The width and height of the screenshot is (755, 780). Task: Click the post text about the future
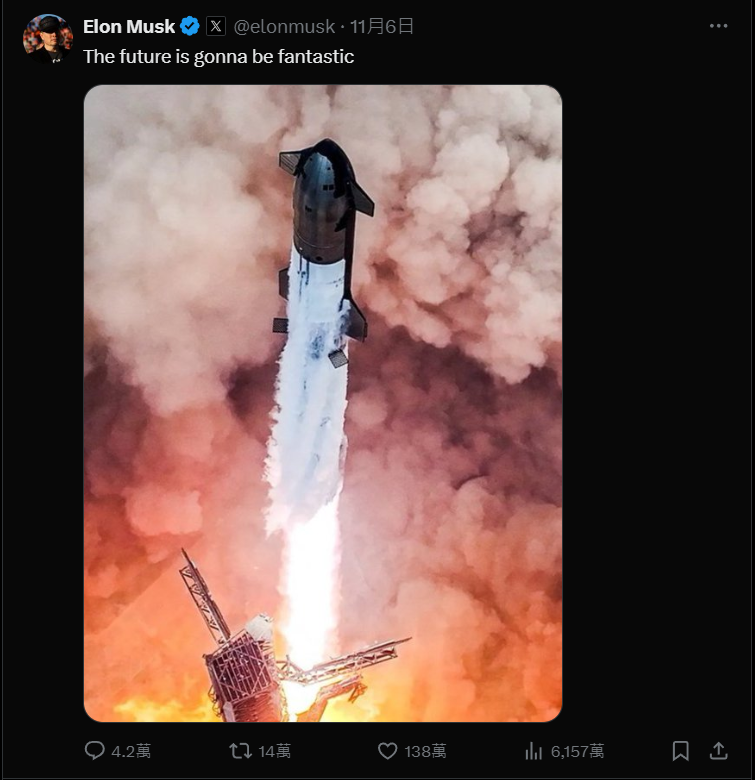(x=218, y=57)
